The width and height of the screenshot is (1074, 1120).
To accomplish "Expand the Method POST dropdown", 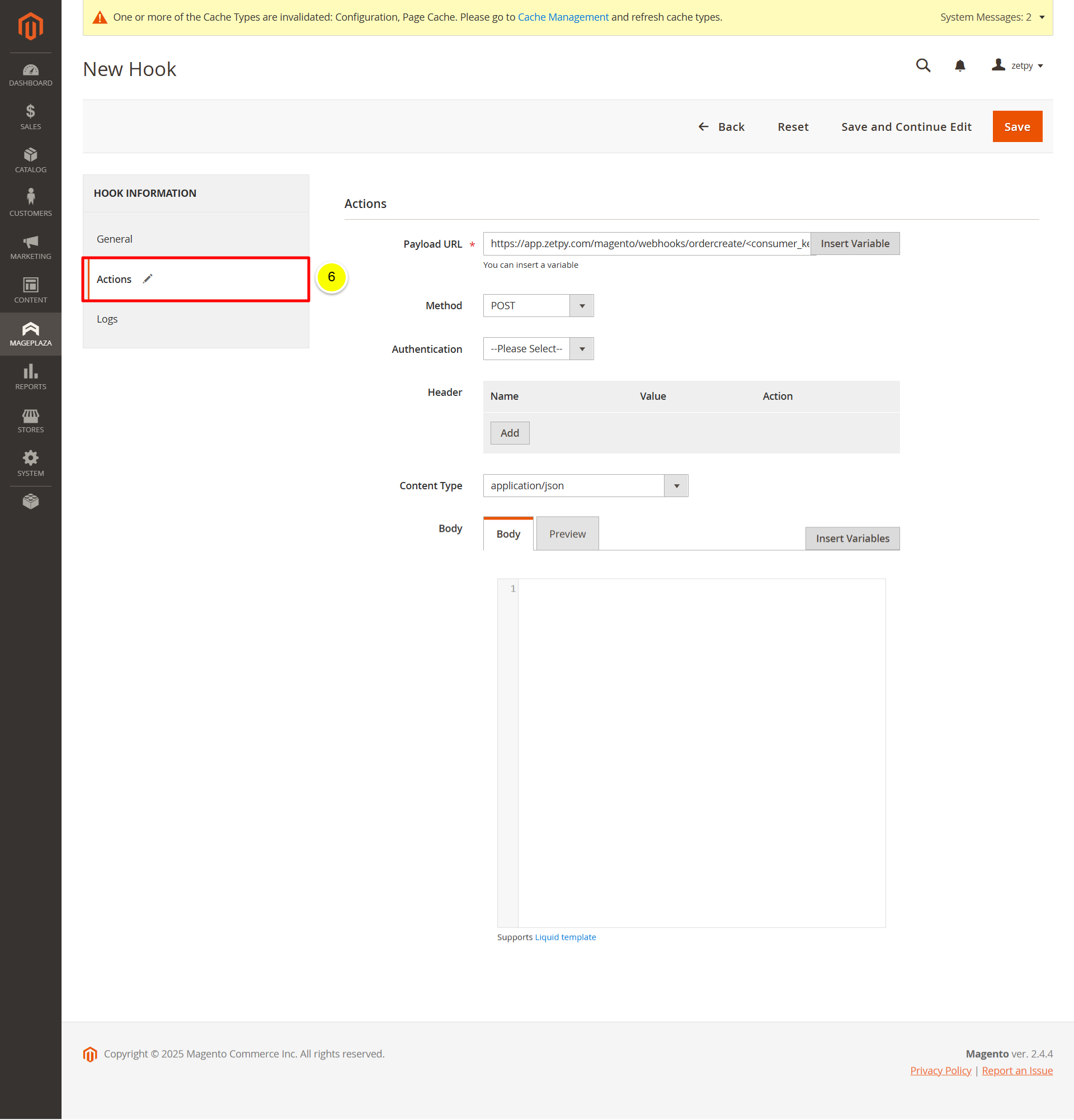I will (x=538, y=306).
